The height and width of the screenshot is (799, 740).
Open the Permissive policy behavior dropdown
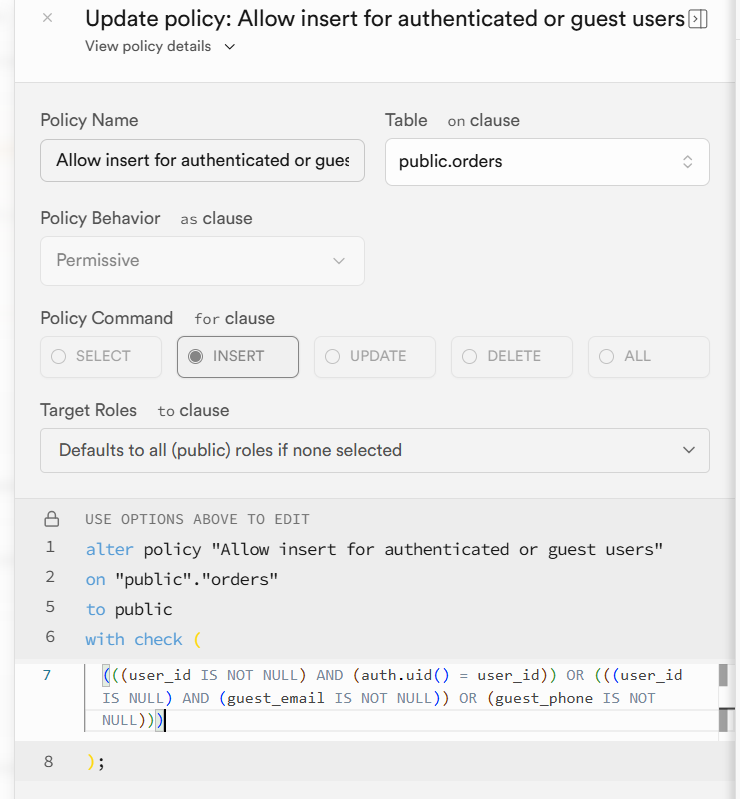tap(202, 260)
